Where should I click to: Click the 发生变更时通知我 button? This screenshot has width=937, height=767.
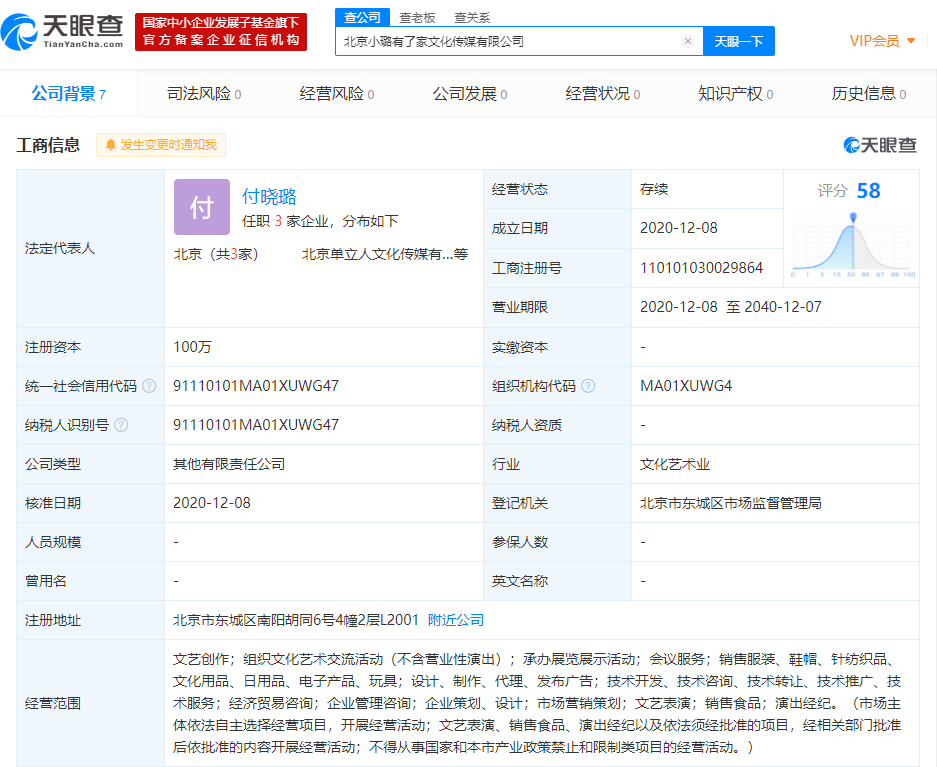(x=161, y=145)
